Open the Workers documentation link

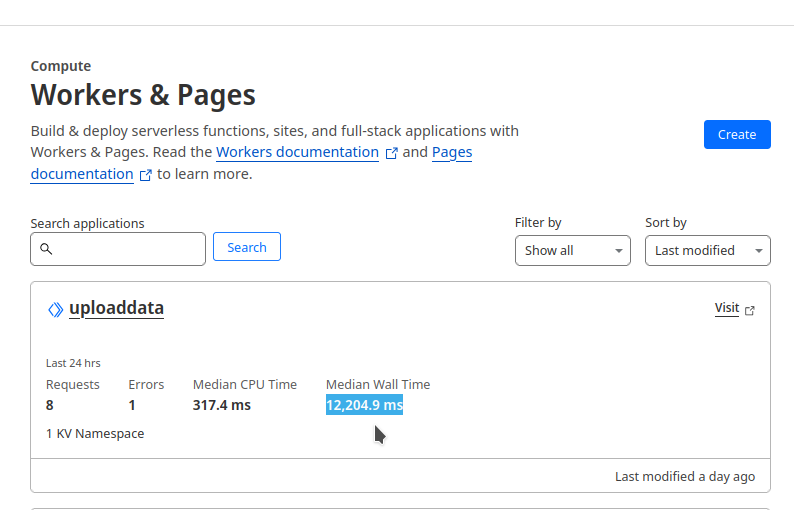point(297,152)
